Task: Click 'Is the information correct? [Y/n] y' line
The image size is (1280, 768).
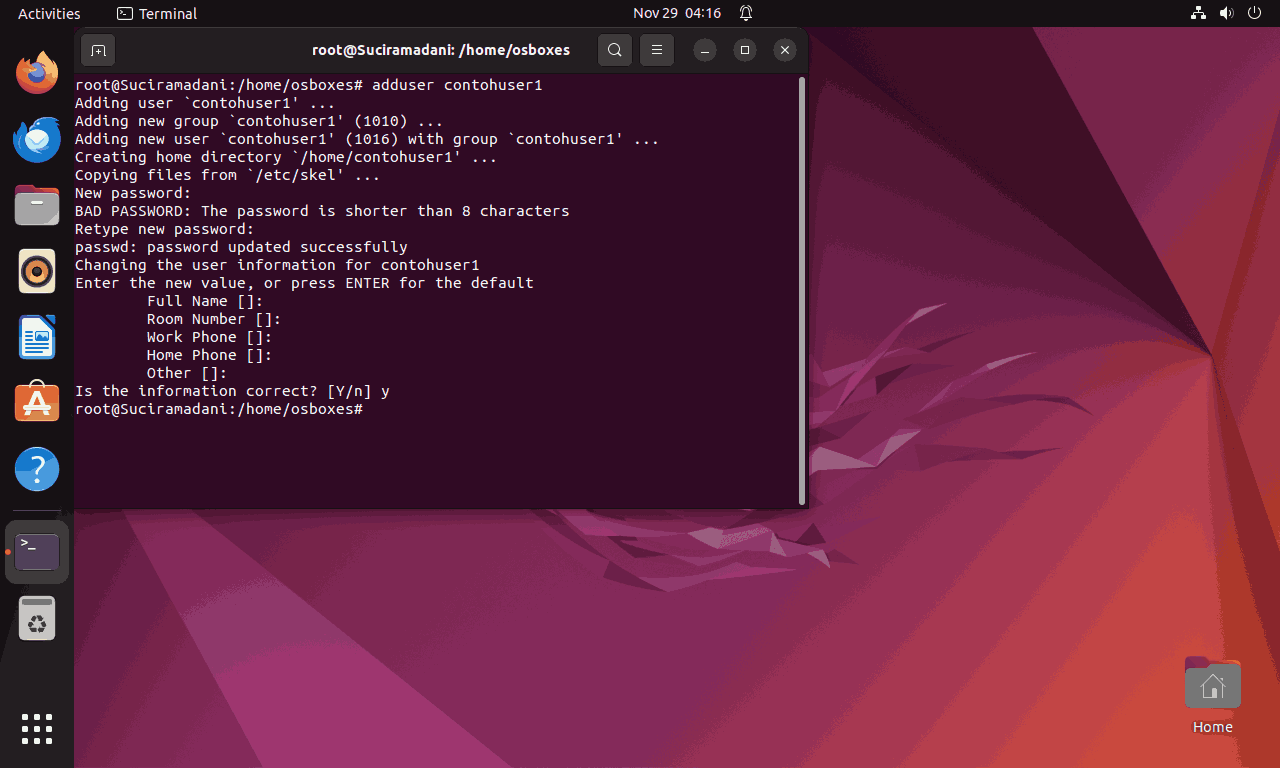Action: (x=232, y=391)
